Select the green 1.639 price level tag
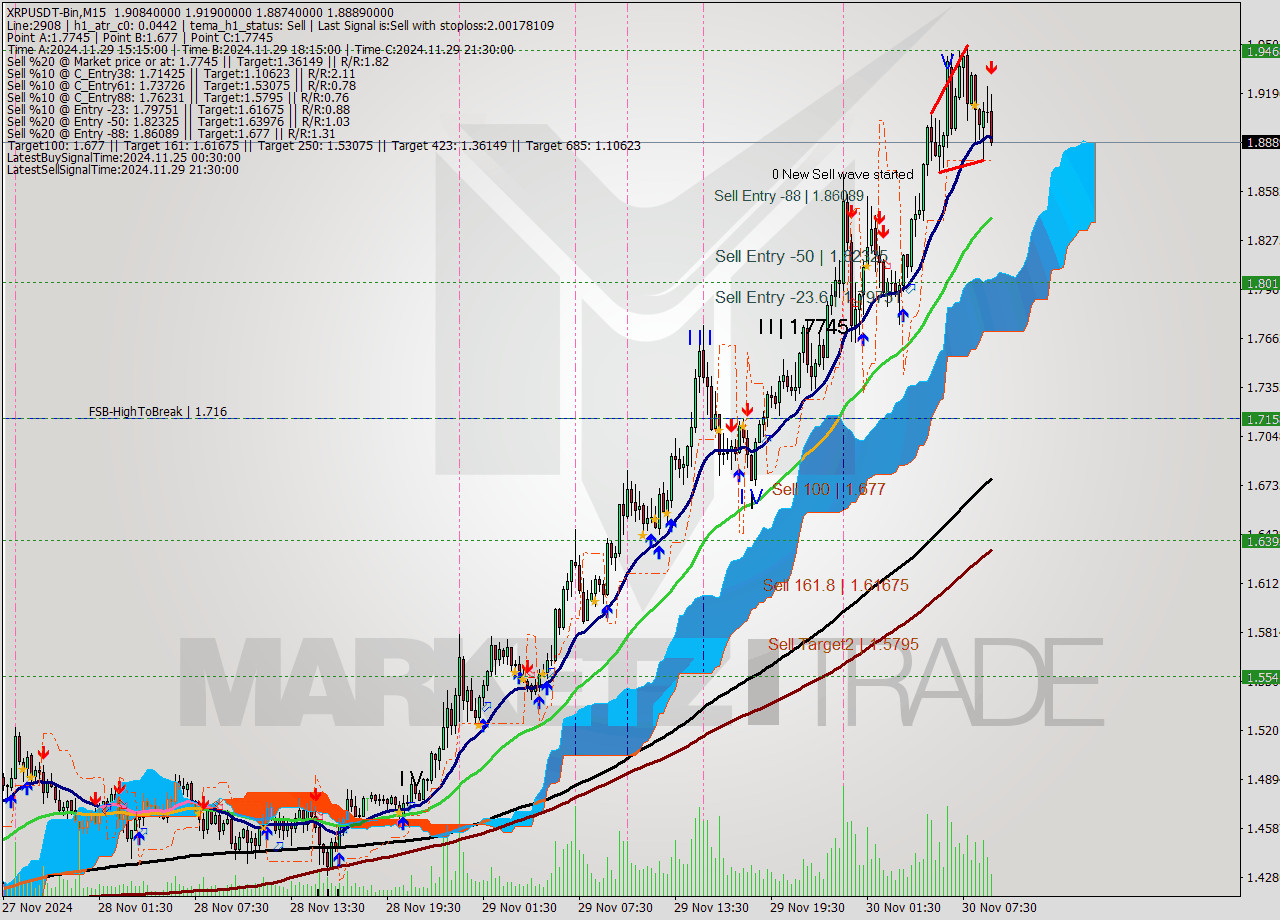Screen dimensions: 1280x920 tap(1260, 540)
